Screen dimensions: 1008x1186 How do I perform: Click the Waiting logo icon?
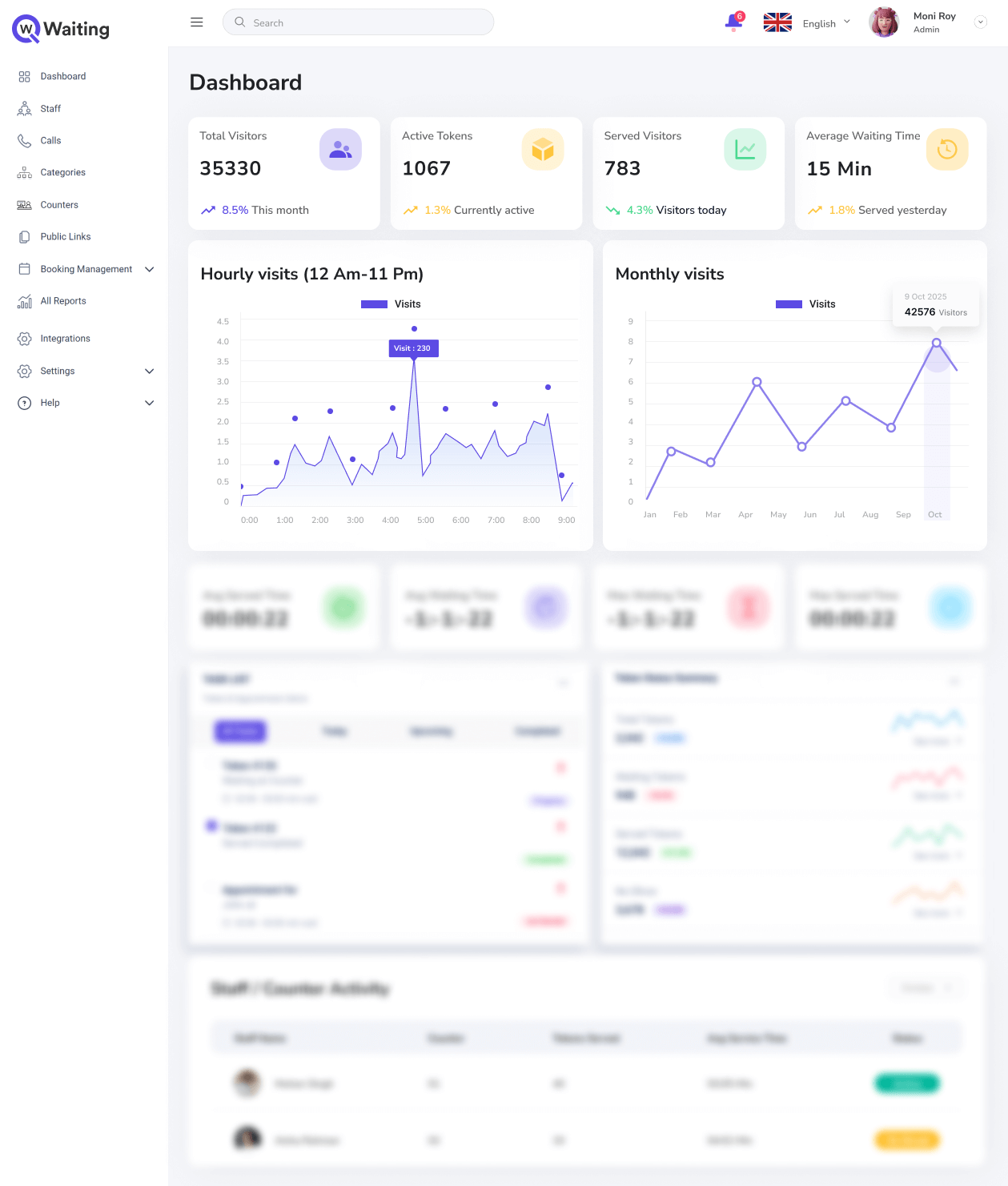26,30
